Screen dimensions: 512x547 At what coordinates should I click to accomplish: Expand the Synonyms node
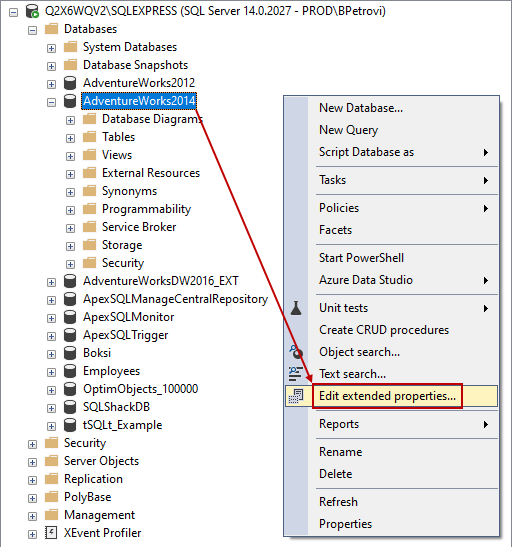point(70,193)
